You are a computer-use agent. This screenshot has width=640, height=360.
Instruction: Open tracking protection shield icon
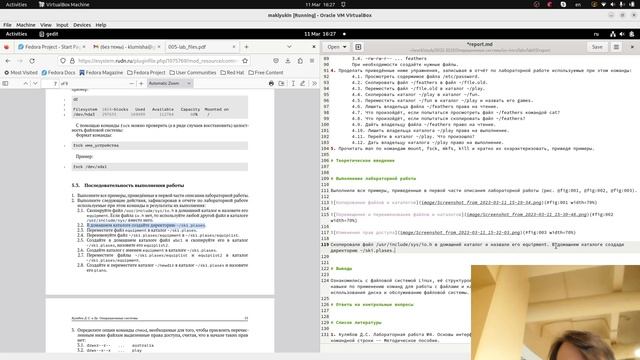(62, 60)
